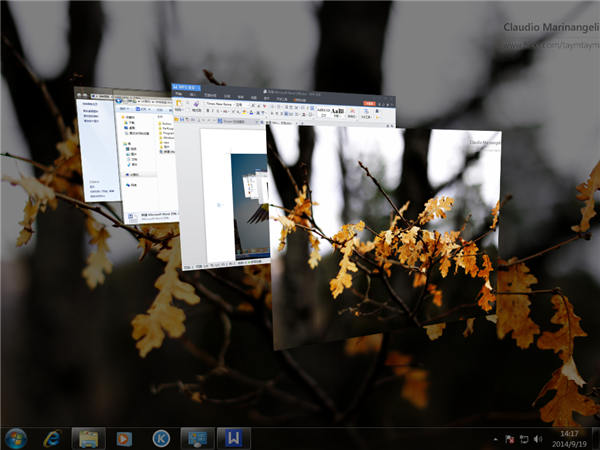Click the Action Center flag tray icon
The height and width of the screenshot is (450, 600).
pyautogui.click(x=510, y=439)
